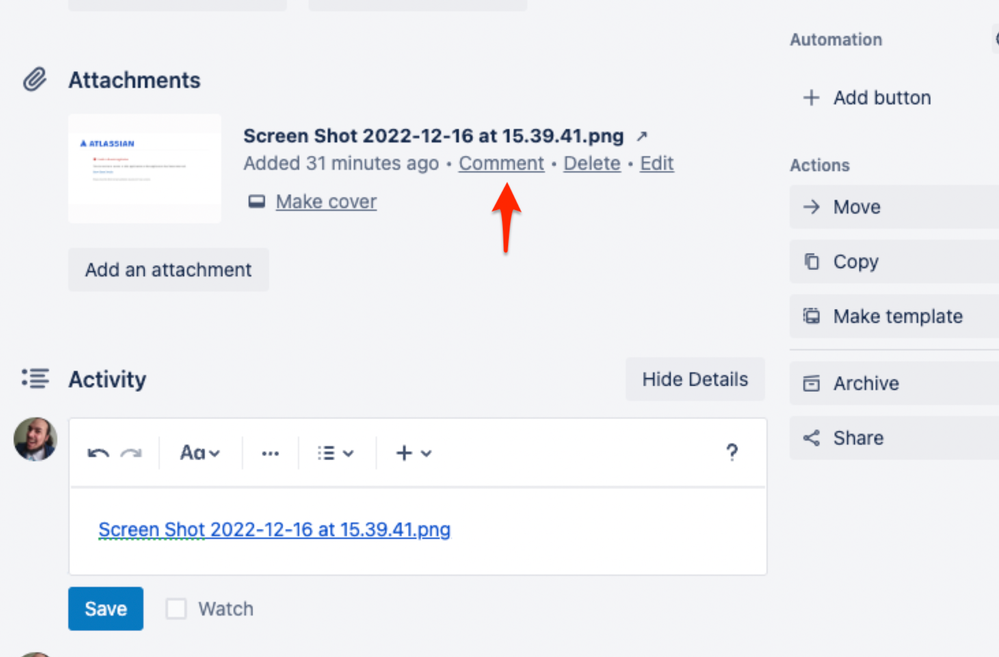Click Add an attachment button
Screen dimensions: 999x657
(168, 270)
